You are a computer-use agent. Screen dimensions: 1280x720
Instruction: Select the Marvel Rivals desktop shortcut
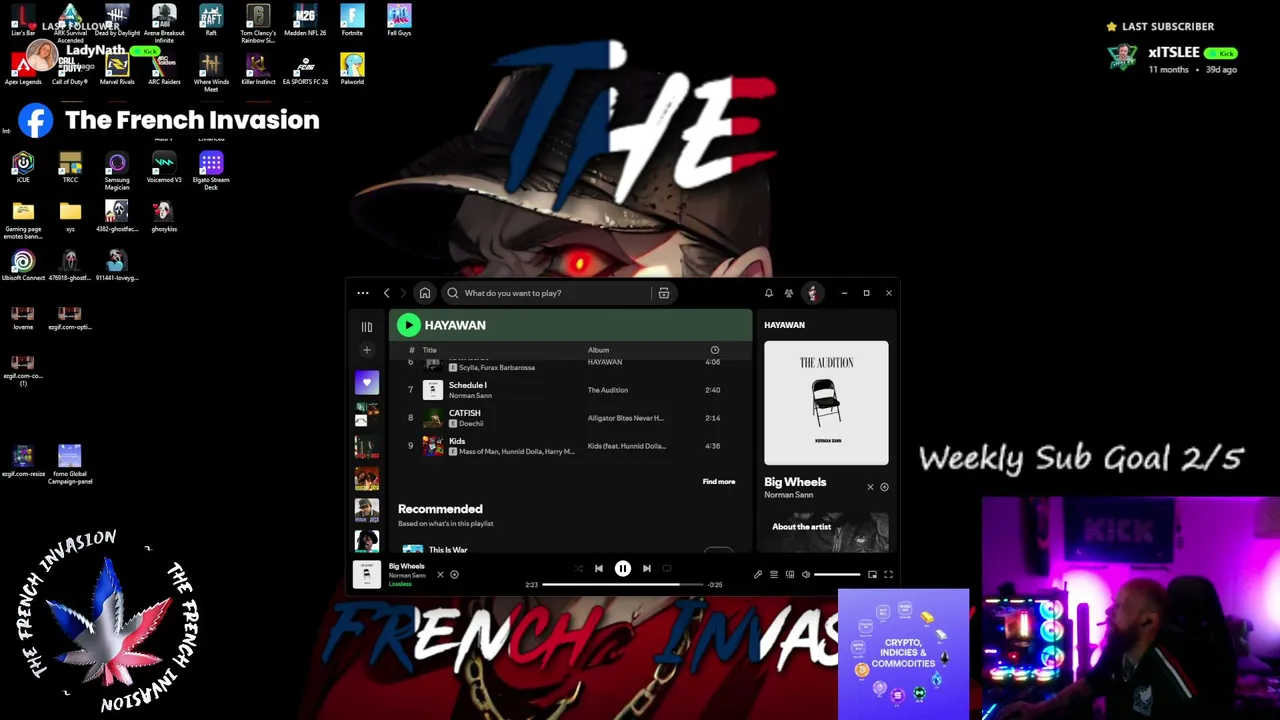(x=117, y=70)
